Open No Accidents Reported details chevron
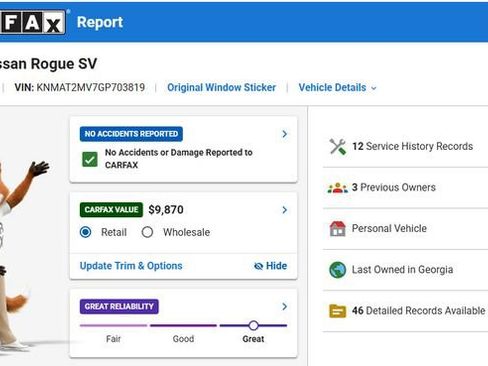 pos(284,134)
